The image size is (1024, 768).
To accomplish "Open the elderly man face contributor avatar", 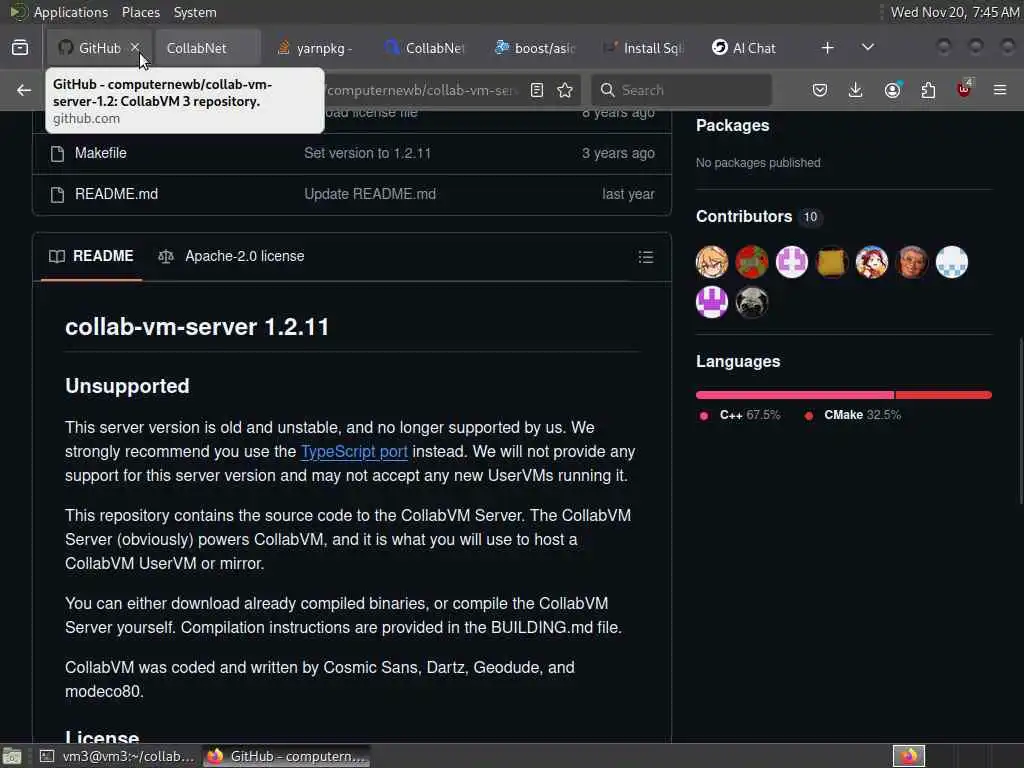I will pyautogui.click(x=912, y=263).
